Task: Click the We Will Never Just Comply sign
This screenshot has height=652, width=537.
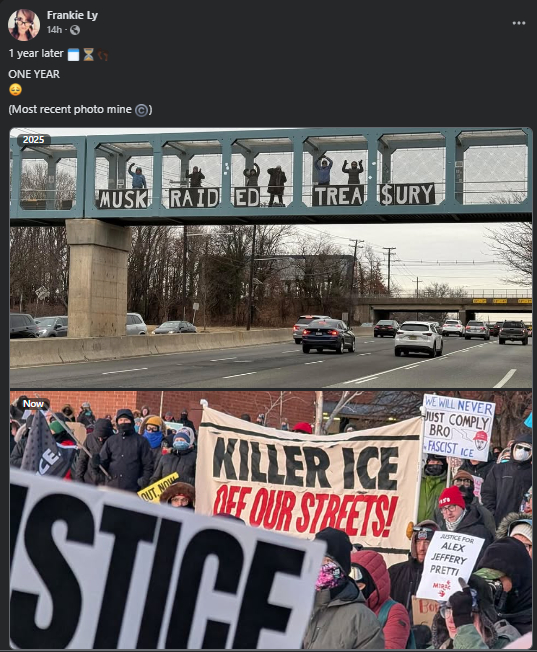Action: [x=458, y=428]
